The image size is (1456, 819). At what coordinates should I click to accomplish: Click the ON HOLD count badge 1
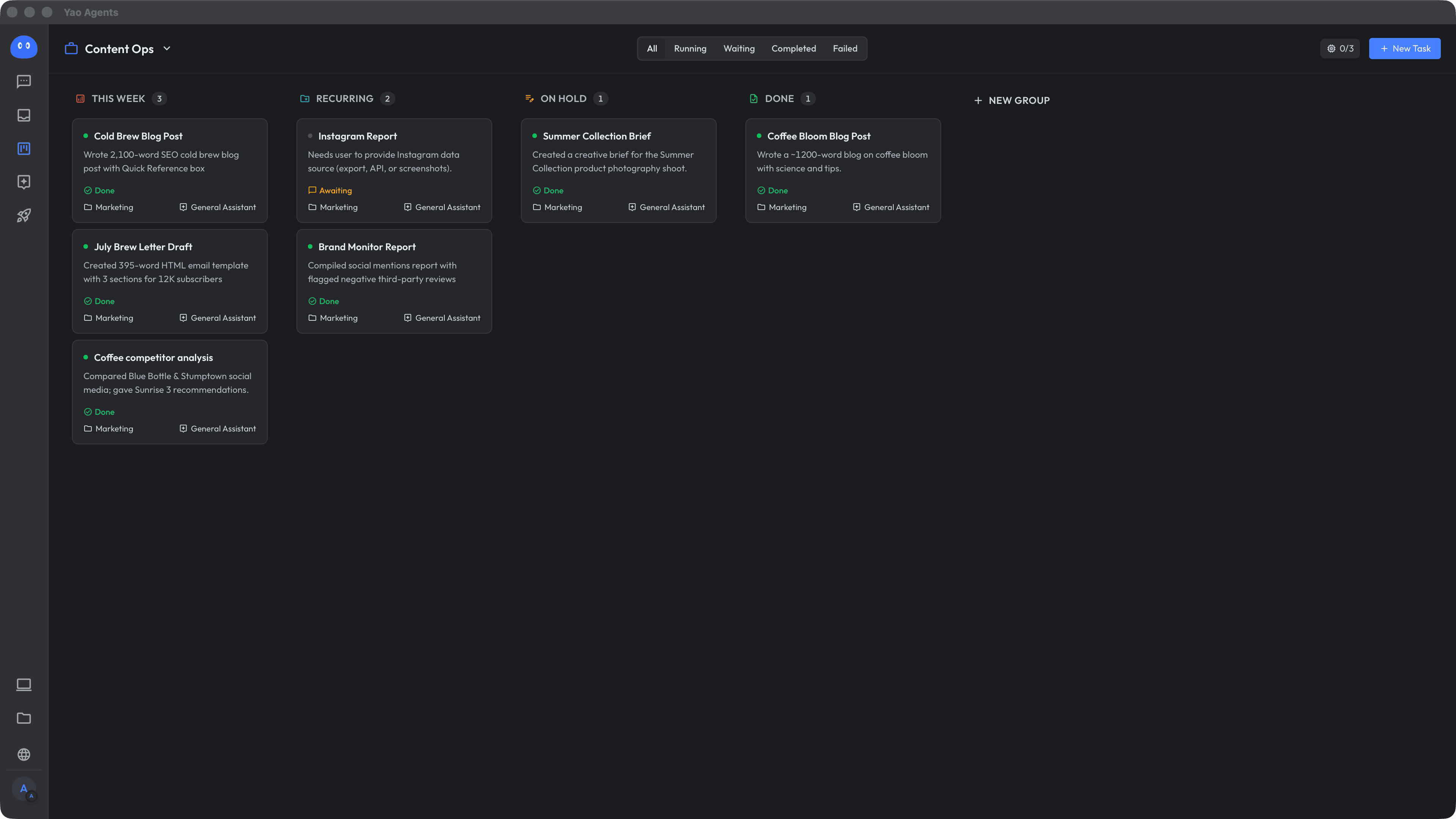pyautogui.click(x=600, y=98)
